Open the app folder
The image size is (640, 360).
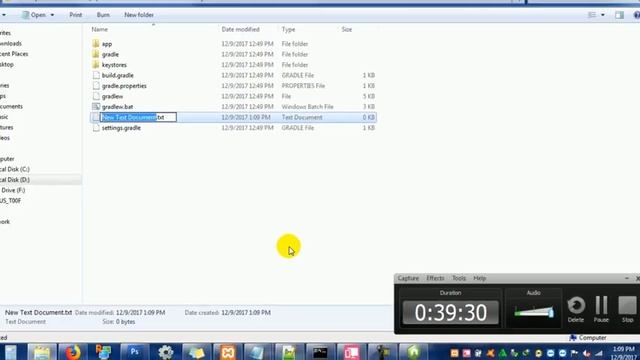(107, 44)
